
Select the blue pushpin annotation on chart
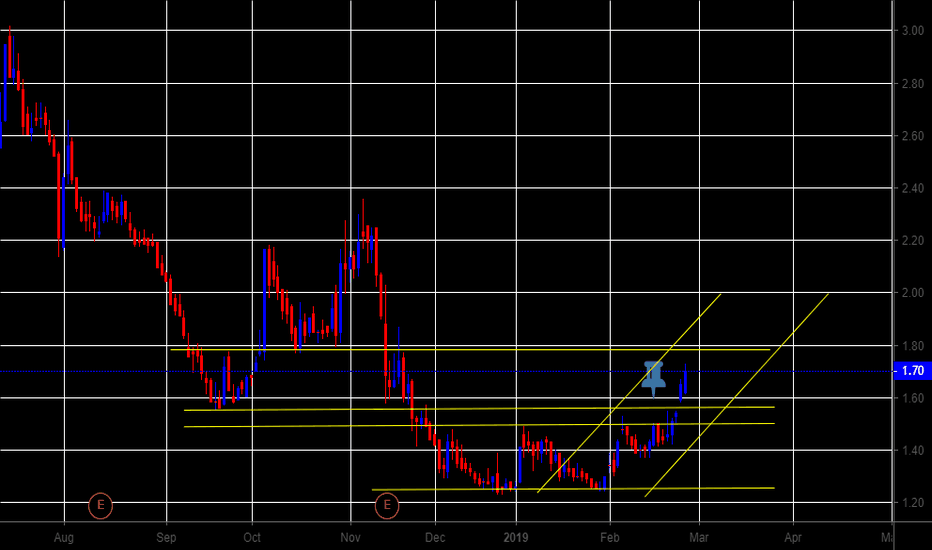pos(654,379)
